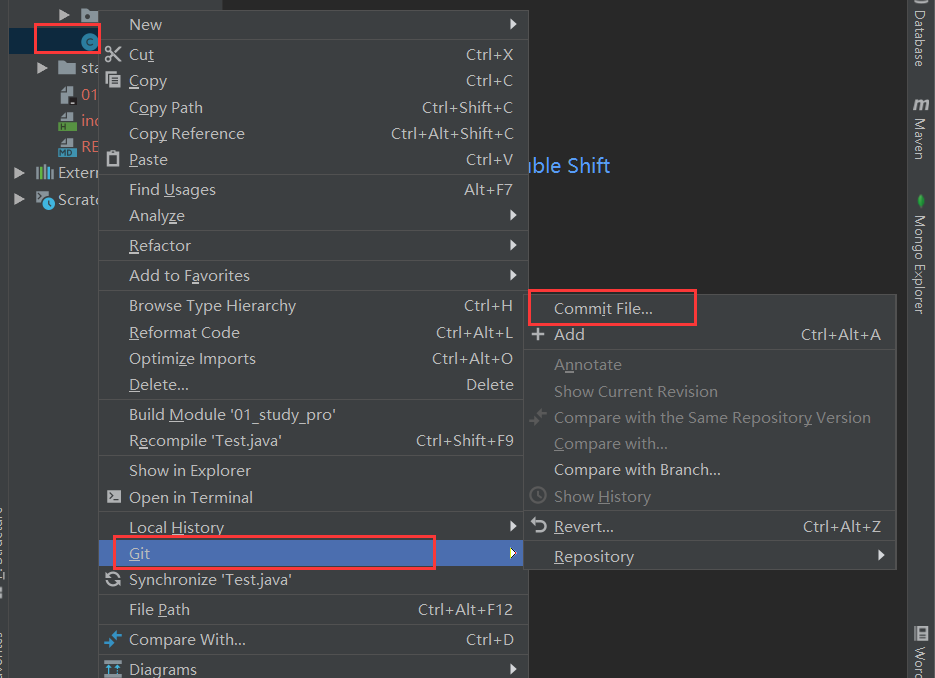The height and width of the screenshot is (678, 935).
Task: Select the Git menu entry
Action: click(x=311, y=553)
